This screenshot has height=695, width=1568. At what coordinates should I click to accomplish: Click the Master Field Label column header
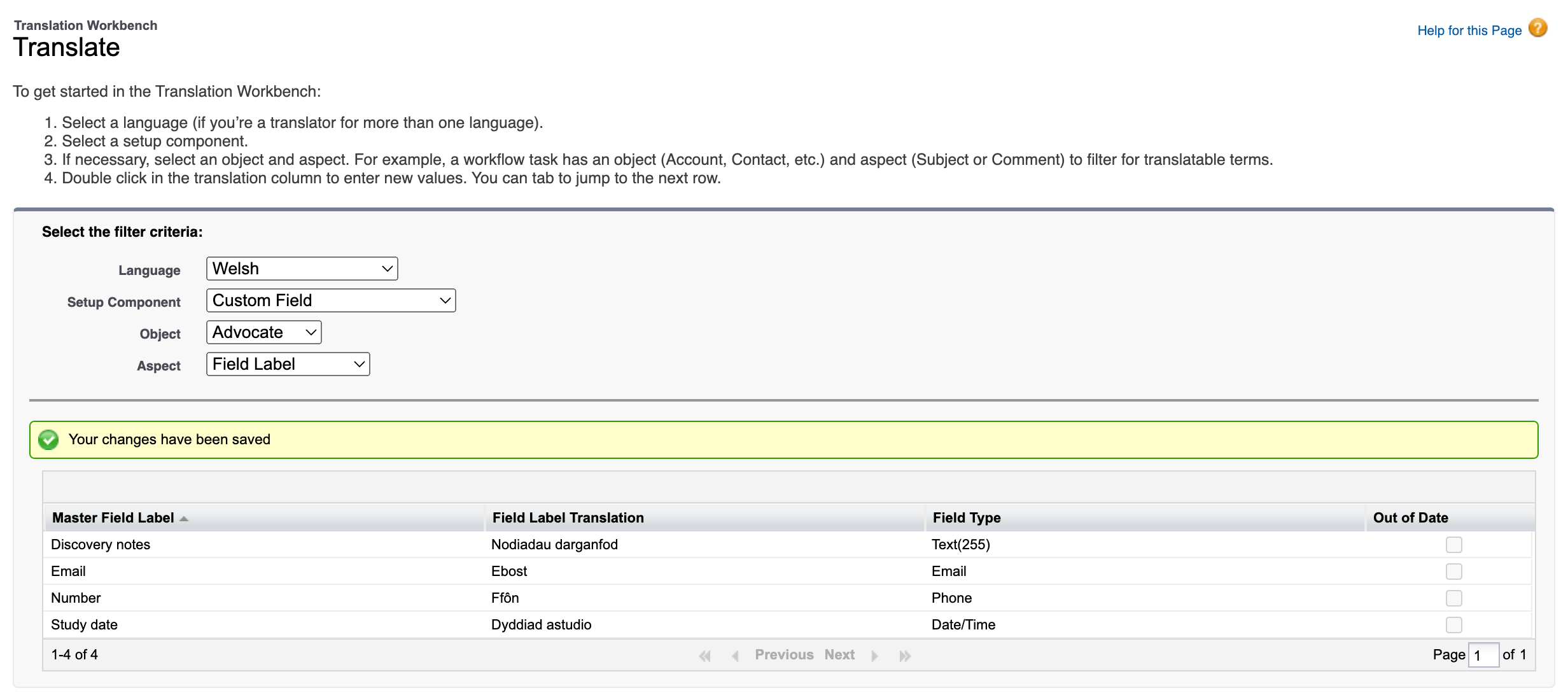tap(115, 517)
